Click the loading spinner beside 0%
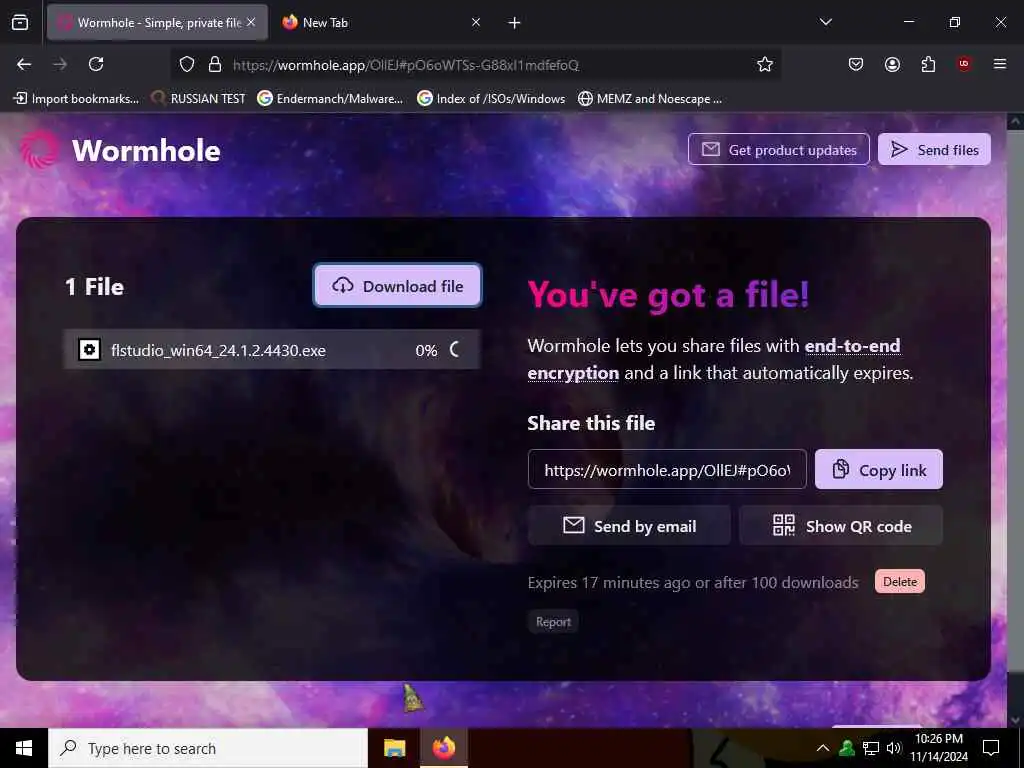 (455, 349)
